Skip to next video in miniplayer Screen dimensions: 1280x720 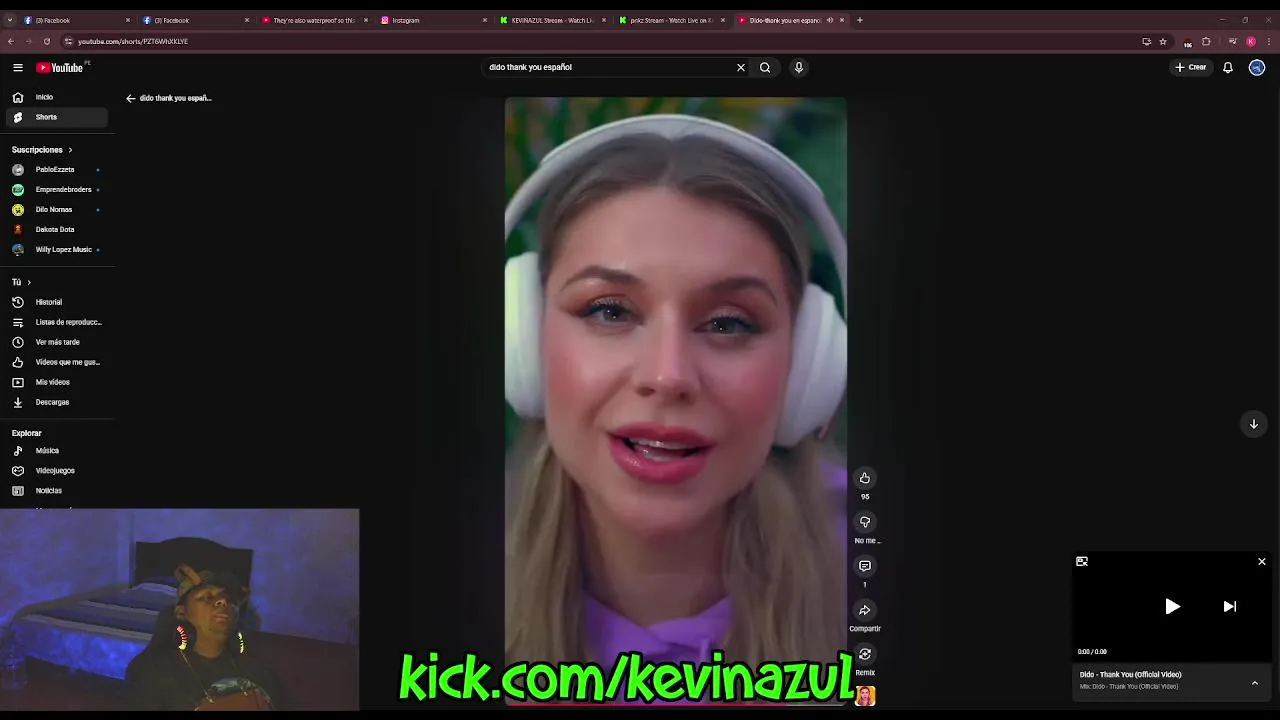click(x=1230, y=606)
